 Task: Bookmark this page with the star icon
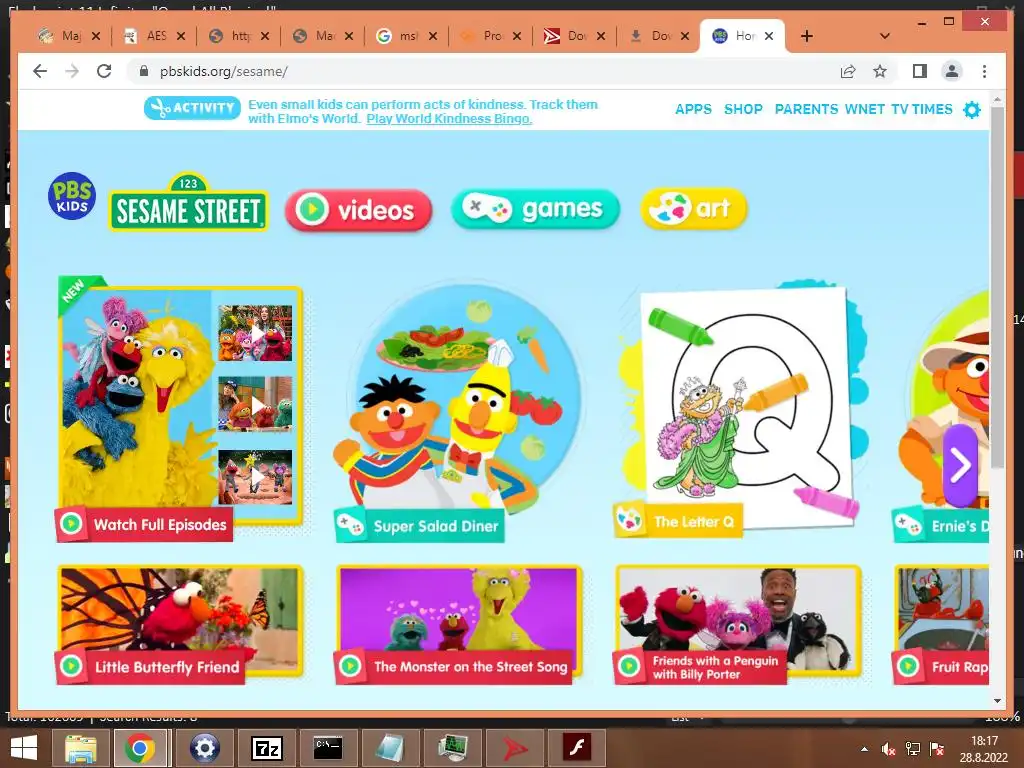pos(880,71)
